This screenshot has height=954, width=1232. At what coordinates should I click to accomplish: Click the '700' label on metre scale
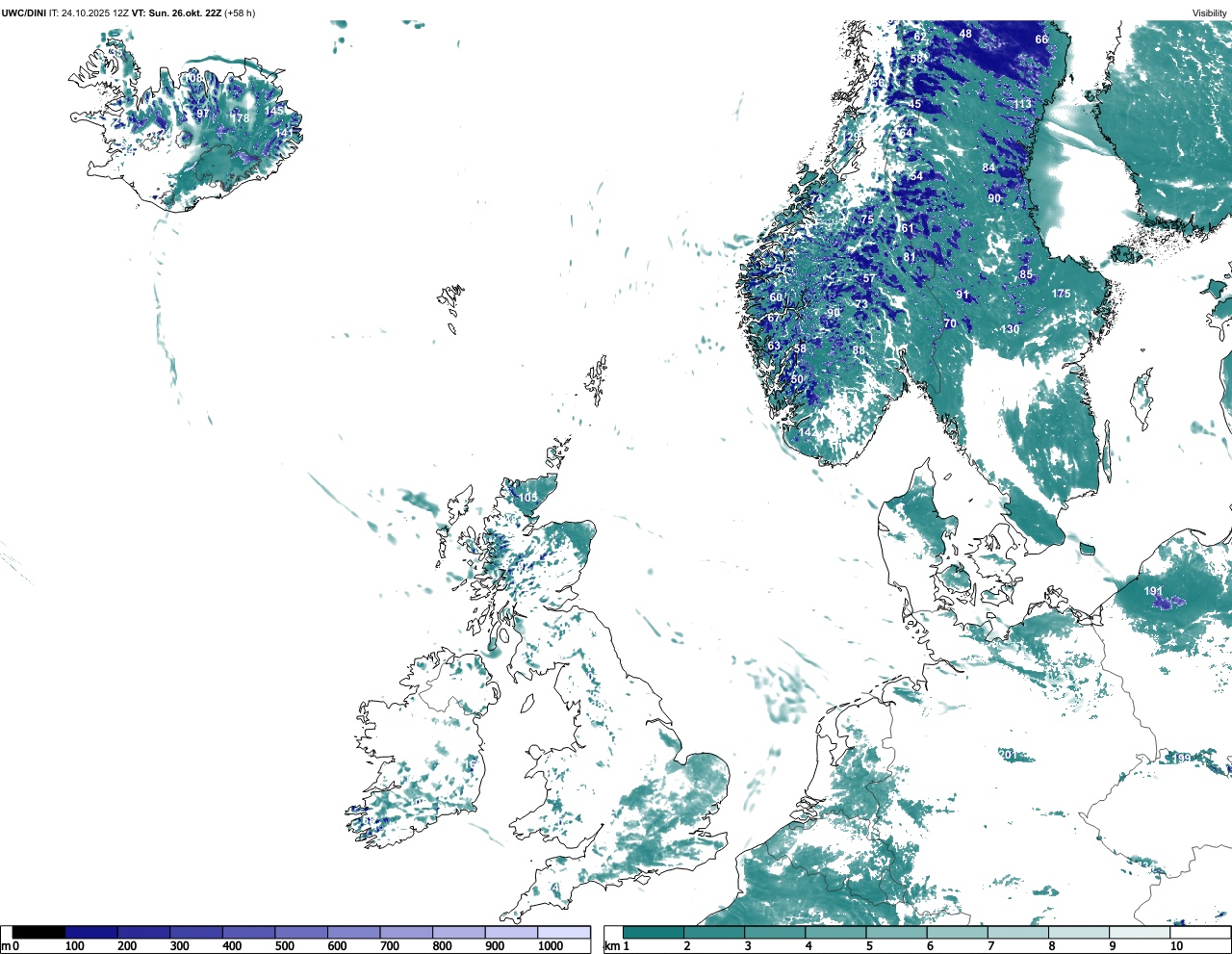[390, 946]
